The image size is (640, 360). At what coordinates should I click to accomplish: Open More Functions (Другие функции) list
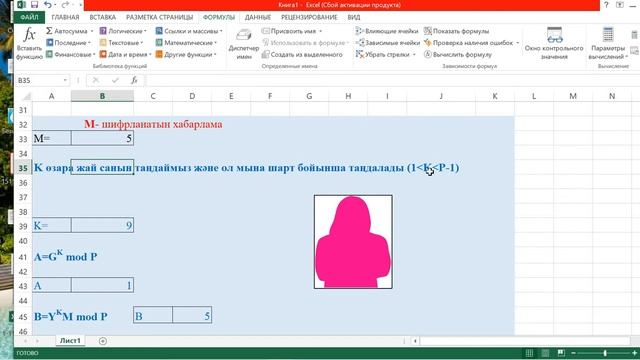pyautogui.click(x=186, y=54)
